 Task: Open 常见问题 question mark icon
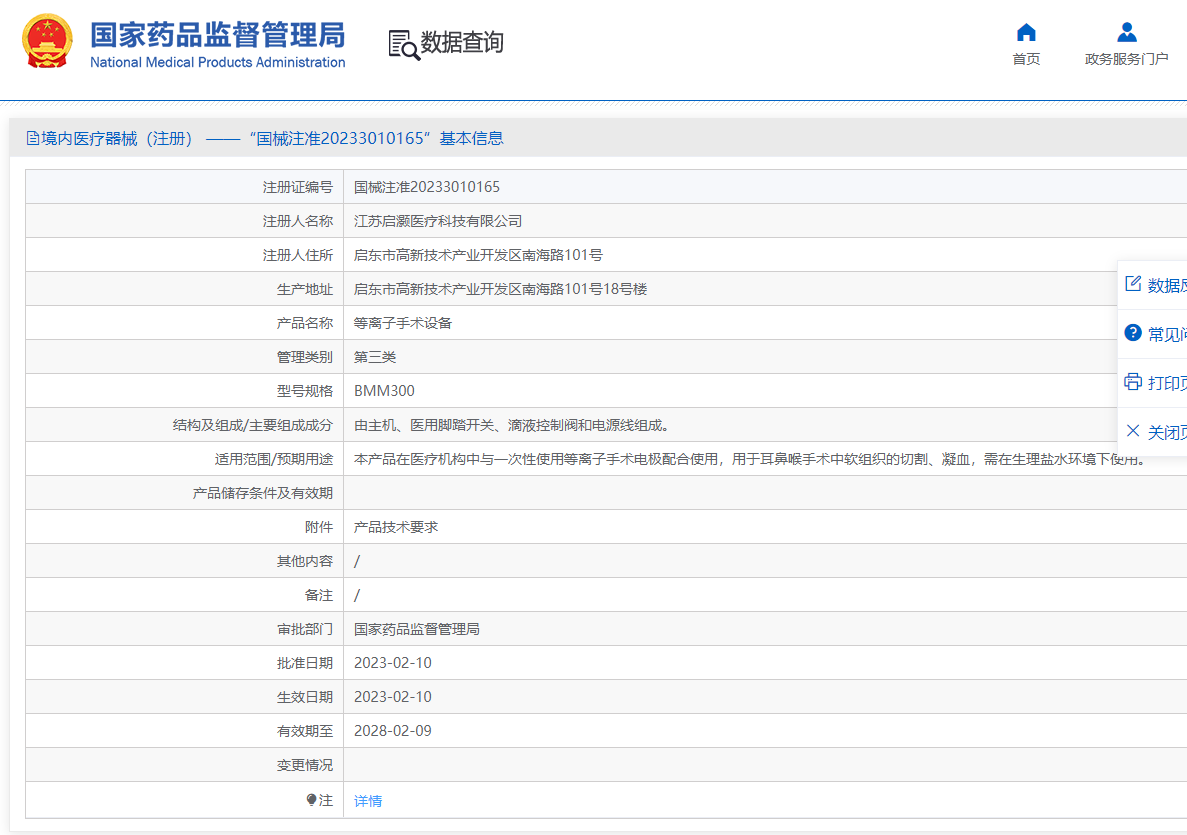[x=1132, y=332]
